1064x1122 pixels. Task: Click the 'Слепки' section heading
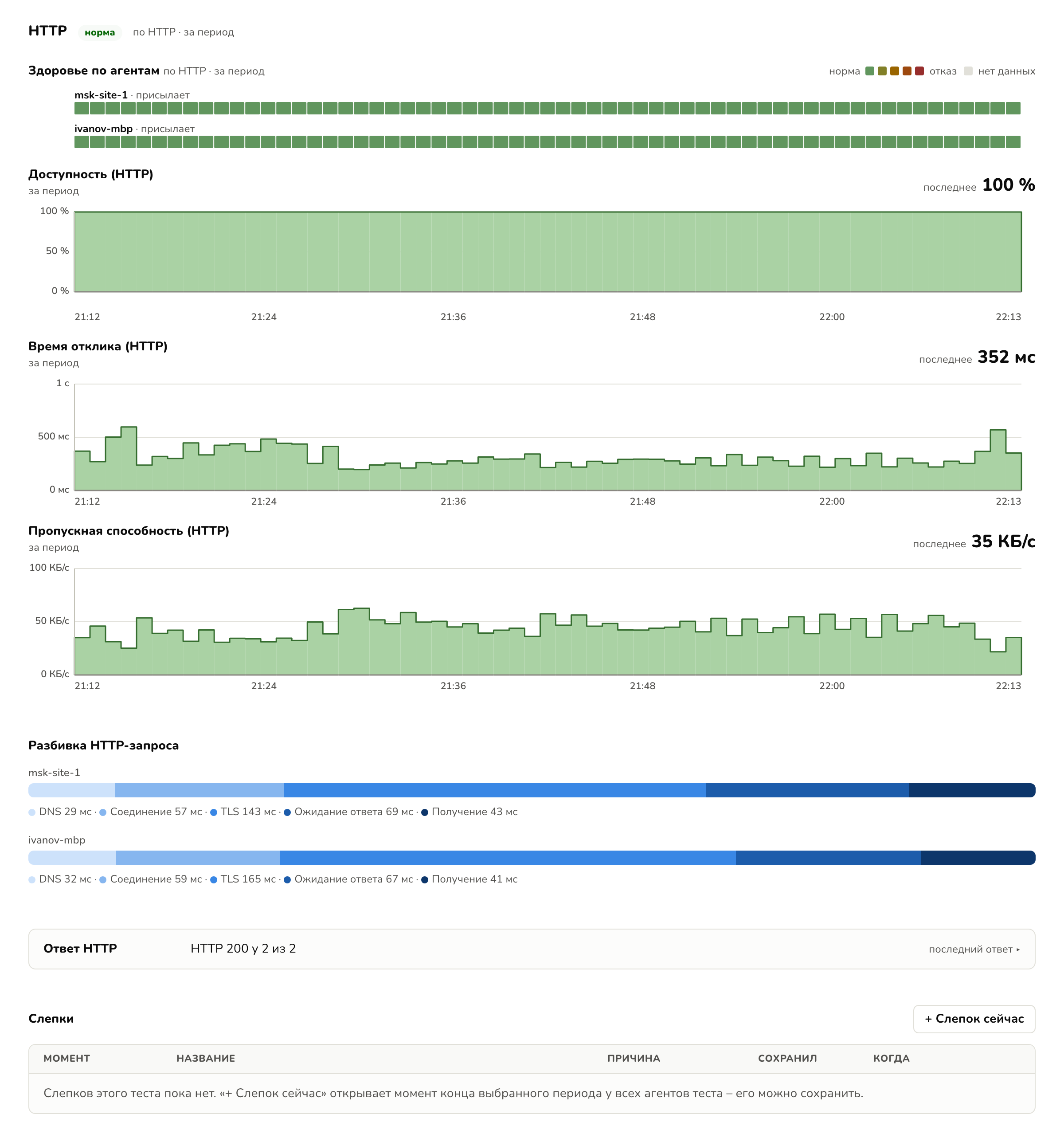coord(51,1019)
